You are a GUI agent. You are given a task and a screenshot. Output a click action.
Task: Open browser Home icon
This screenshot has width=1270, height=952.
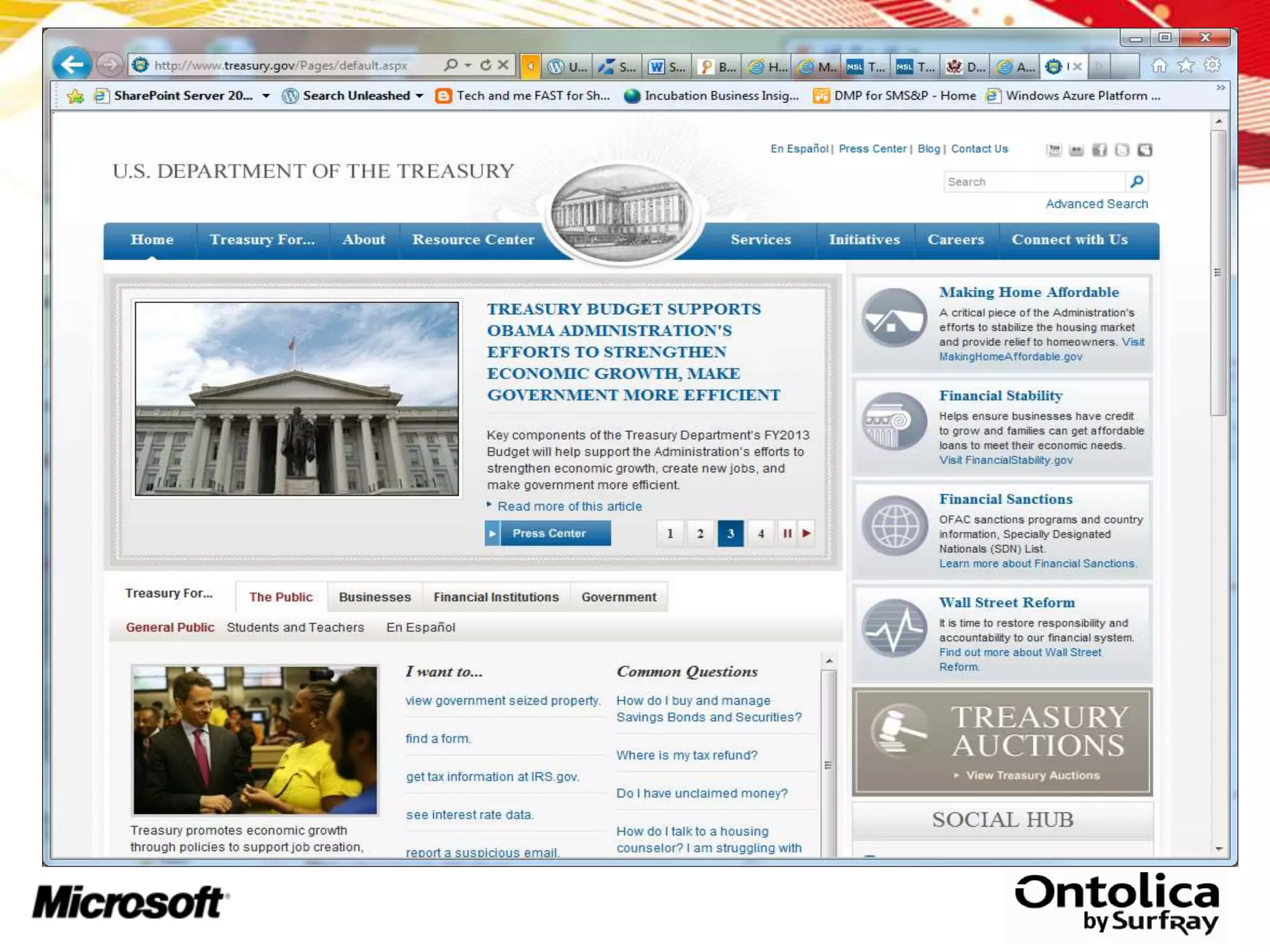point(1158,65)
